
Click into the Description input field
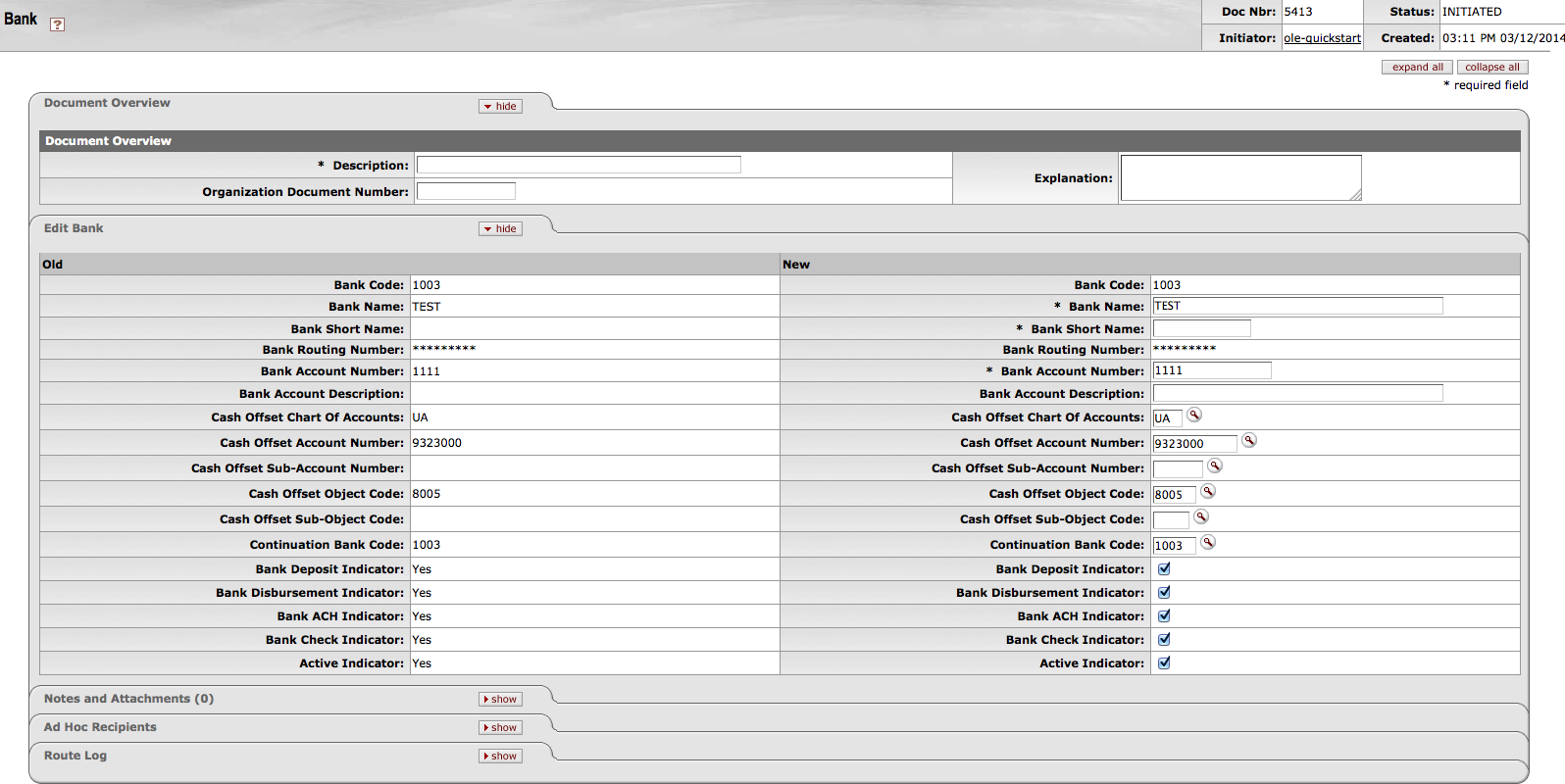coord(579,165)
